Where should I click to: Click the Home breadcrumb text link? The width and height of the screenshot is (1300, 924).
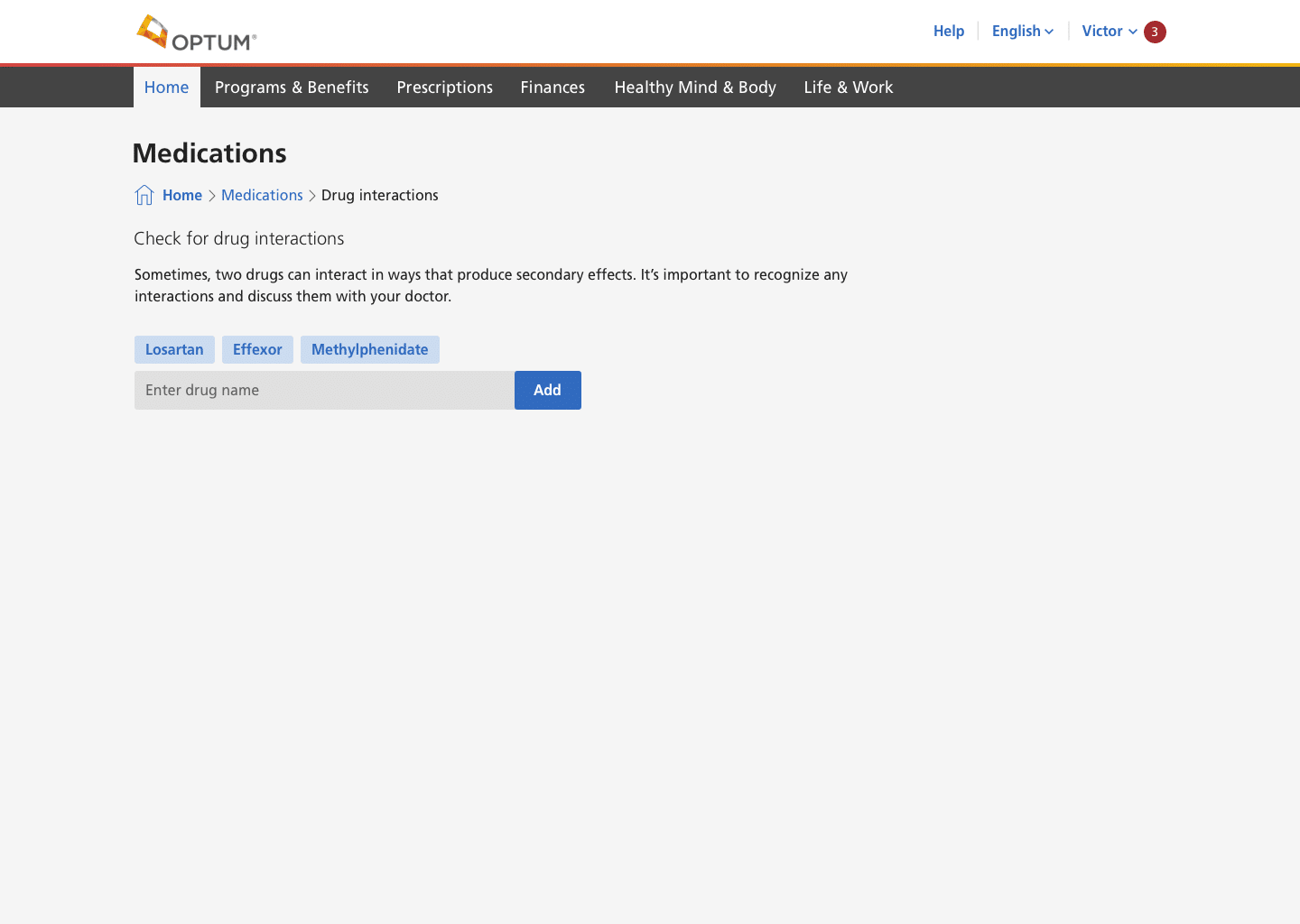[182, 195]
